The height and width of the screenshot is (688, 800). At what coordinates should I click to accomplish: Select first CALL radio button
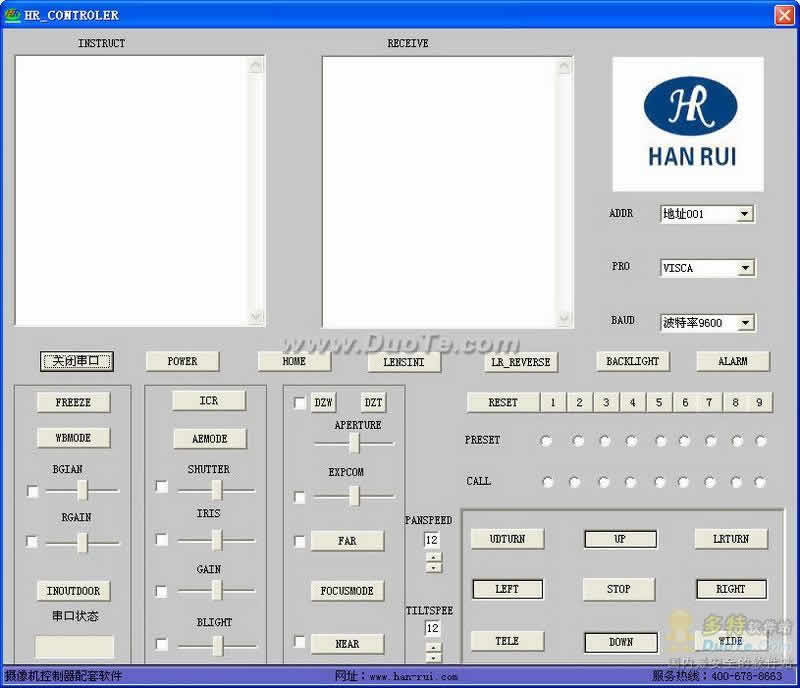pos(548,481)
